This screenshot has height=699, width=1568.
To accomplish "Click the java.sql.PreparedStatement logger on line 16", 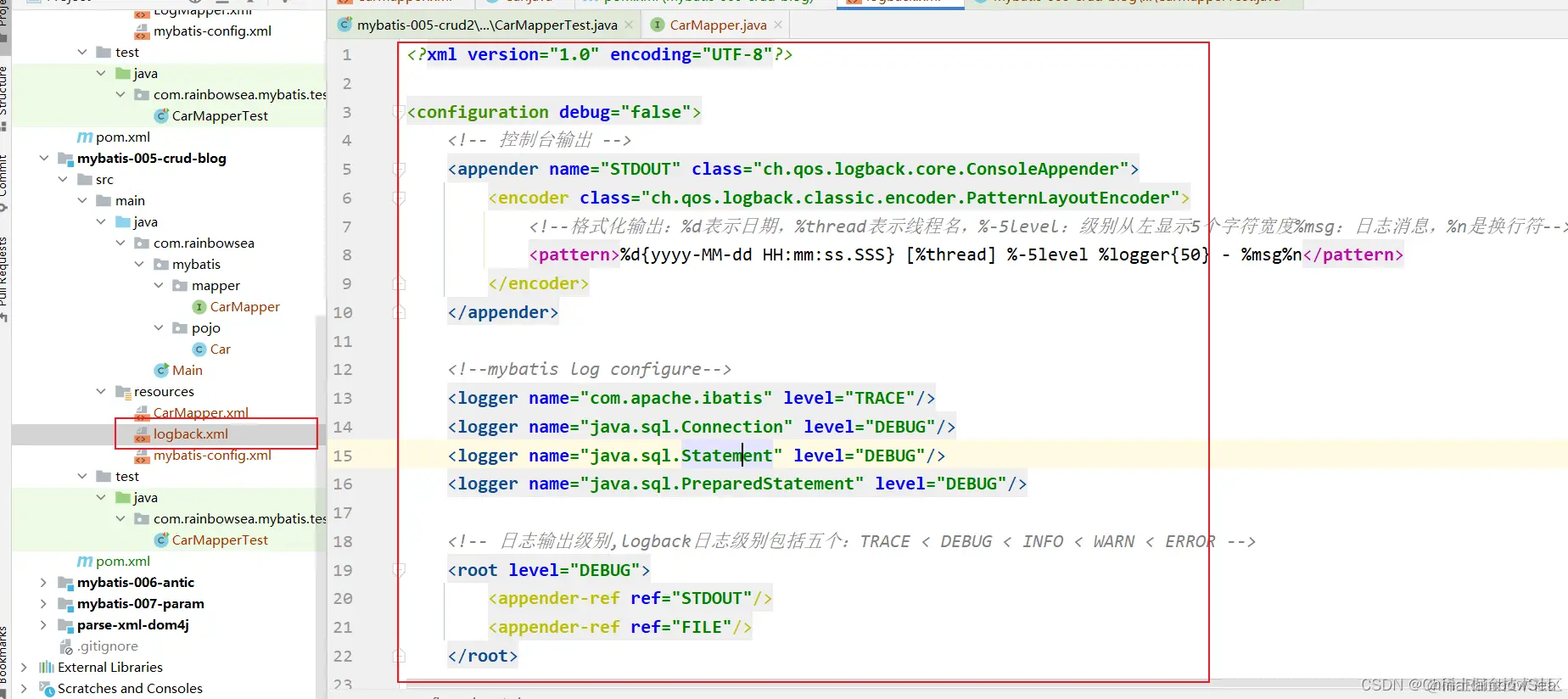I will click(737, 484).
